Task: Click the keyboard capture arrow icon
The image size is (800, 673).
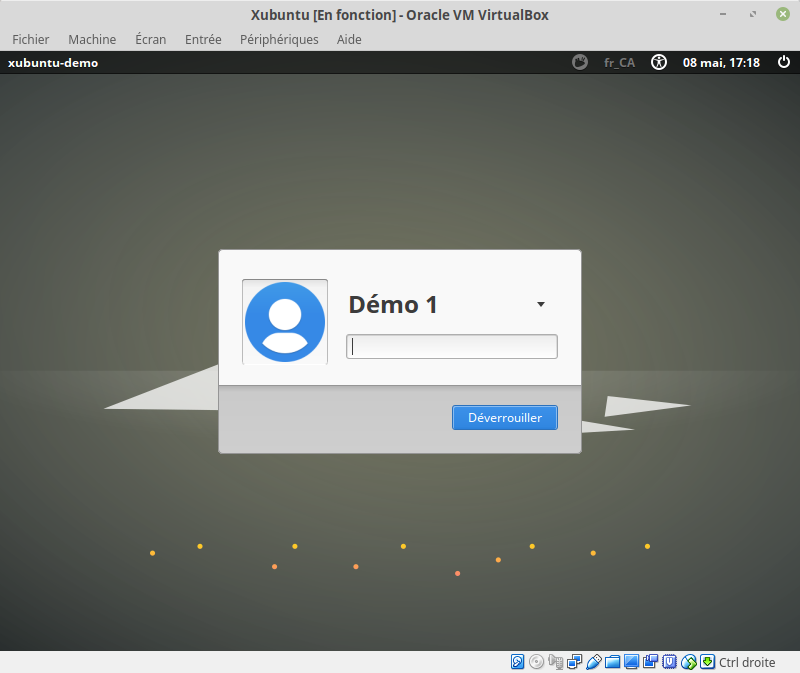Action: pyautogui.click(x=707, y=661)
